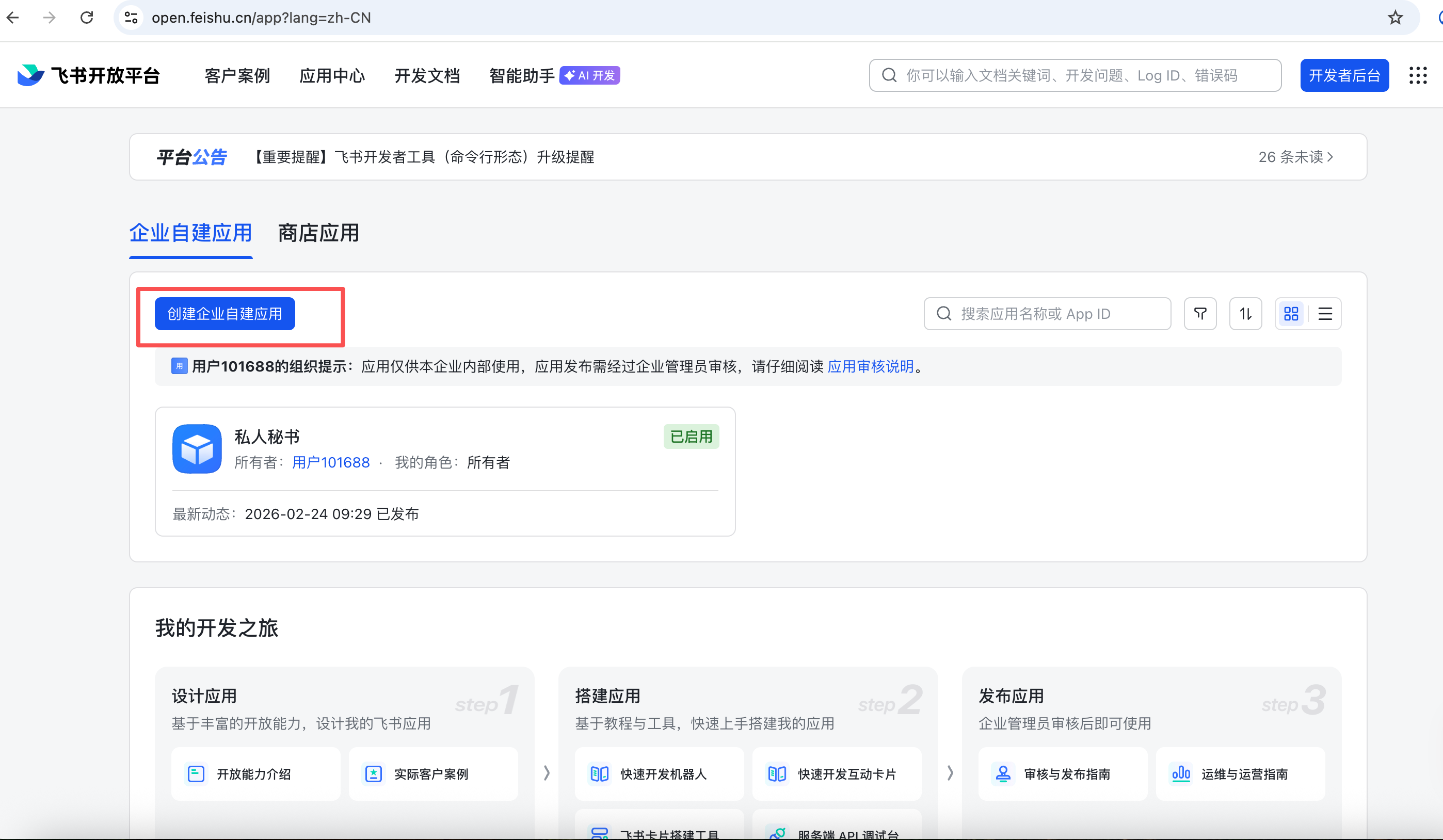Click chevron between step 1 and 2
The width and height of the screenshot is (1443, 840).
546,772
